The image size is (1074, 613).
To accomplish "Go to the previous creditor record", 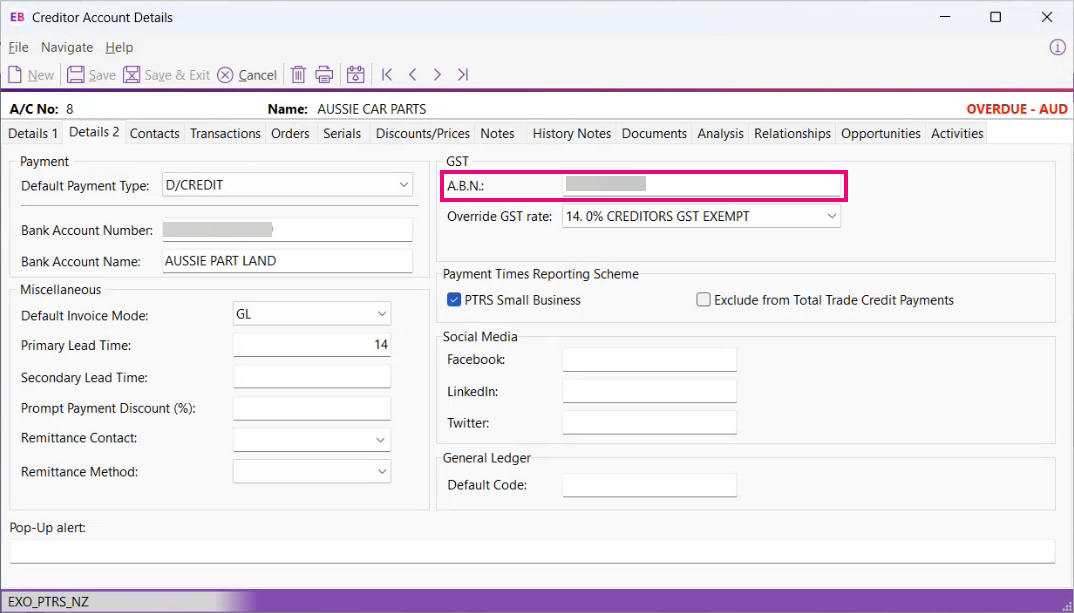I will tap(412, 75).
